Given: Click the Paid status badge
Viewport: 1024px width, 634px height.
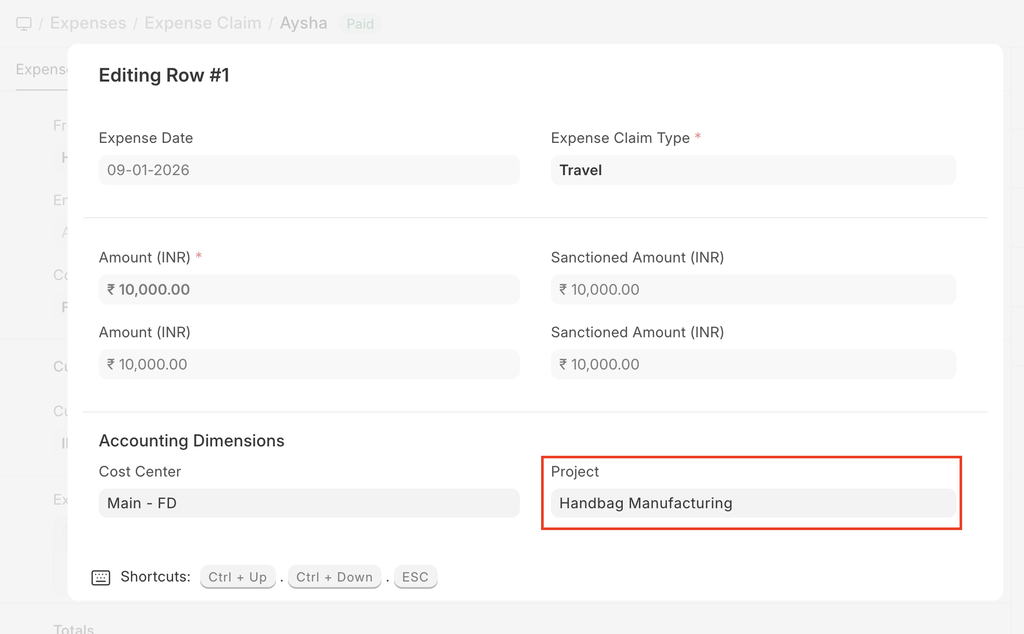Looking at the screenshot, I should click(360, 24).
